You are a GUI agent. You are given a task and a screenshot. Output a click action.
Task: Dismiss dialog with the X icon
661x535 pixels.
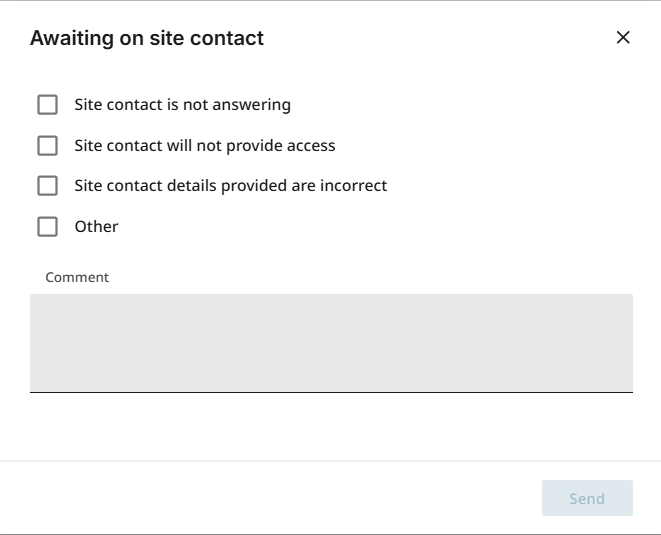coord(623,38)
